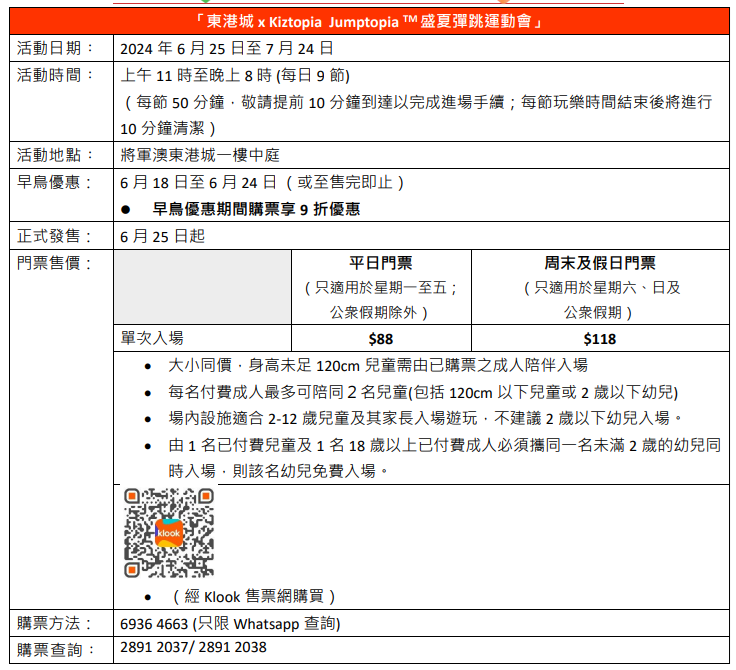This screenshot has width=736, height=670.
Task: Click the enquiry phone 2891 2037/ 2891 2038
Action: point(193,648)
